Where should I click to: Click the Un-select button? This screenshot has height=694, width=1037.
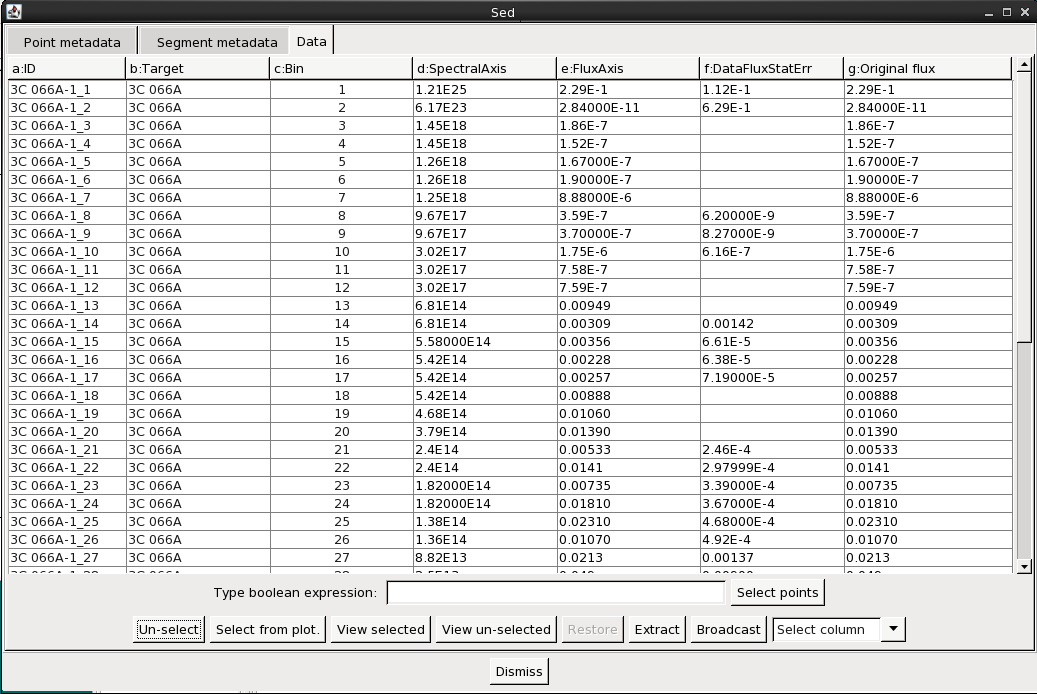point(169,629)
